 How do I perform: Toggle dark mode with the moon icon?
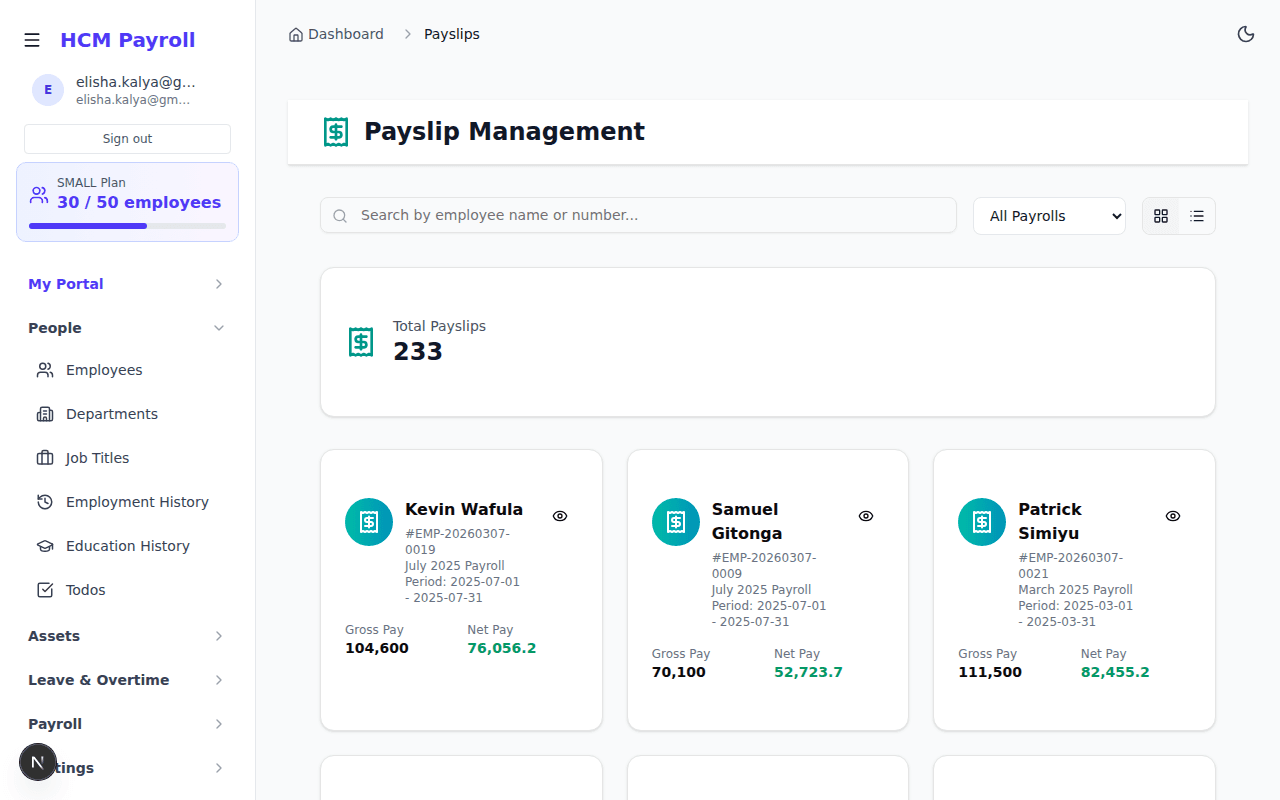point(1246,33)
